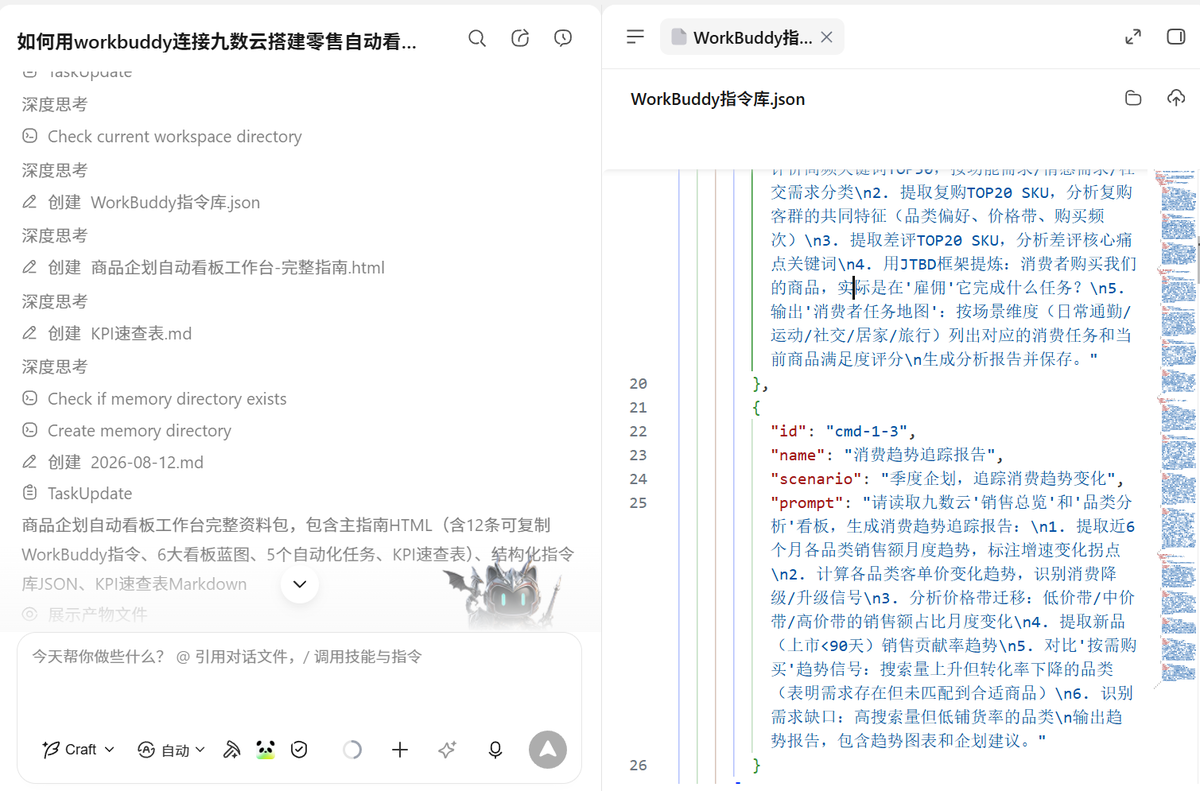Open Create memory directory step
Viewport: 1200px width, 791px height.
(127, 431)
